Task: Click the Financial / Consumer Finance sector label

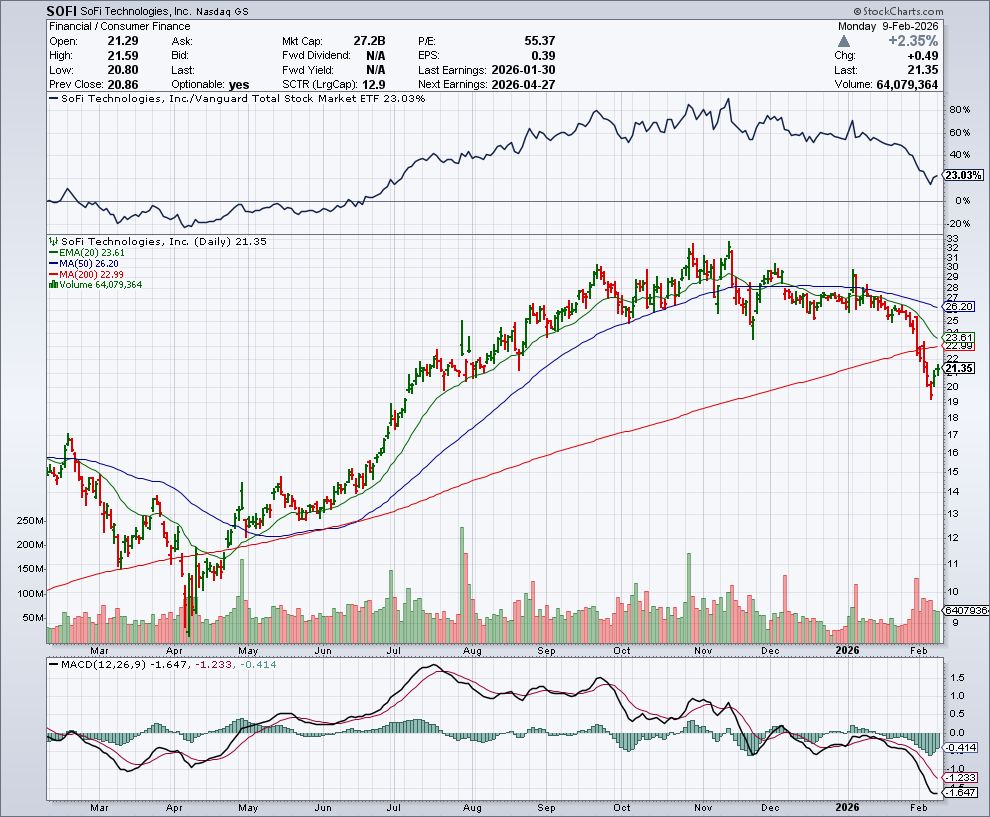Action: pyautogui.click(x=119, y=26)
